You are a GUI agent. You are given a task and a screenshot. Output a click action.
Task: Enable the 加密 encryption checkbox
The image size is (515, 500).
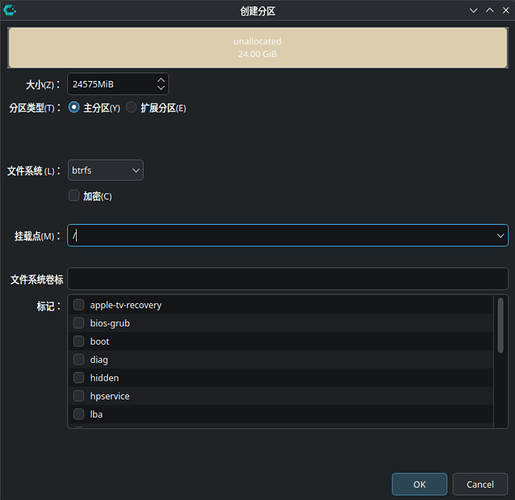(74, 196)
